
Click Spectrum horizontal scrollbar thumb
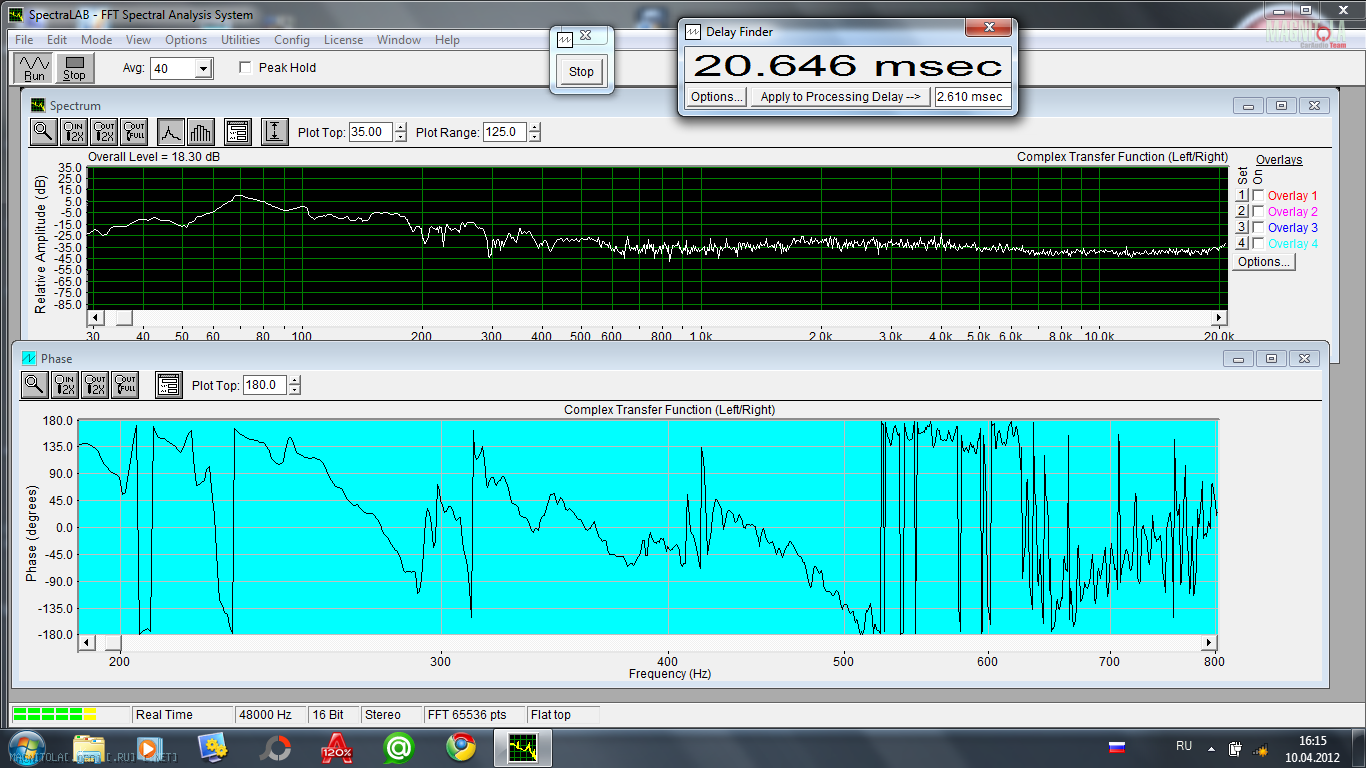122,318
